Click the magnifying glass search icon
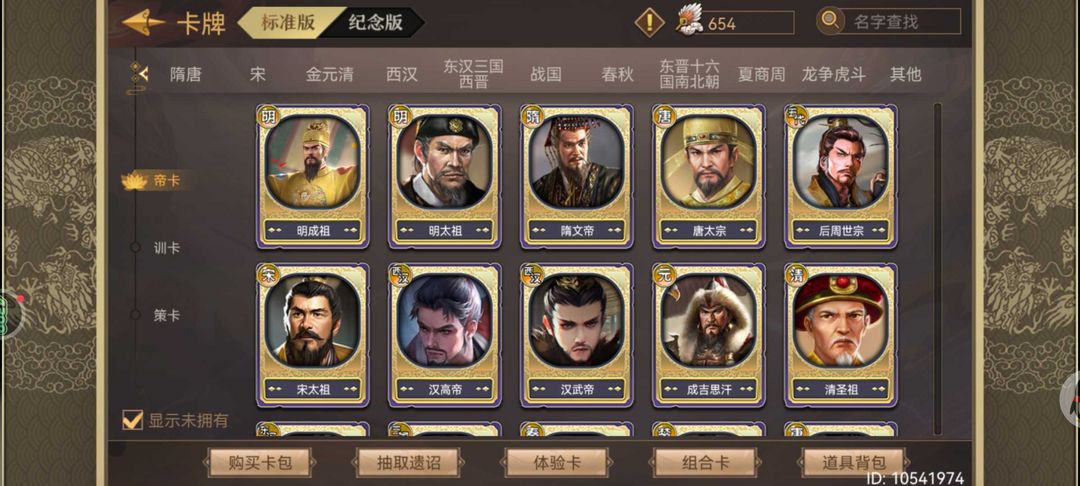Screen dimensions: 1080x486 [x=831, y=21]
